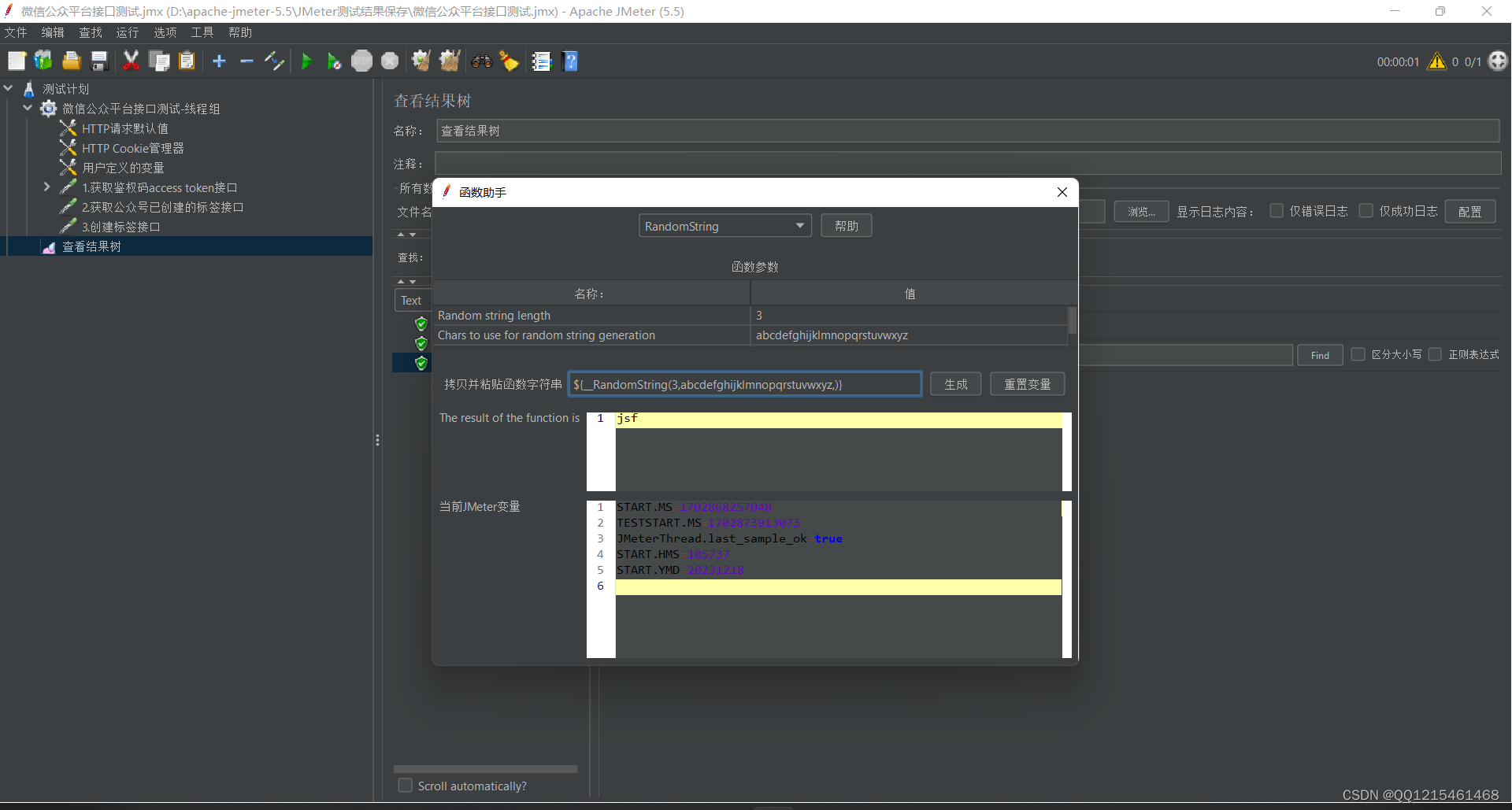
Task: Click the function string input field
Action: pos(745,384)
